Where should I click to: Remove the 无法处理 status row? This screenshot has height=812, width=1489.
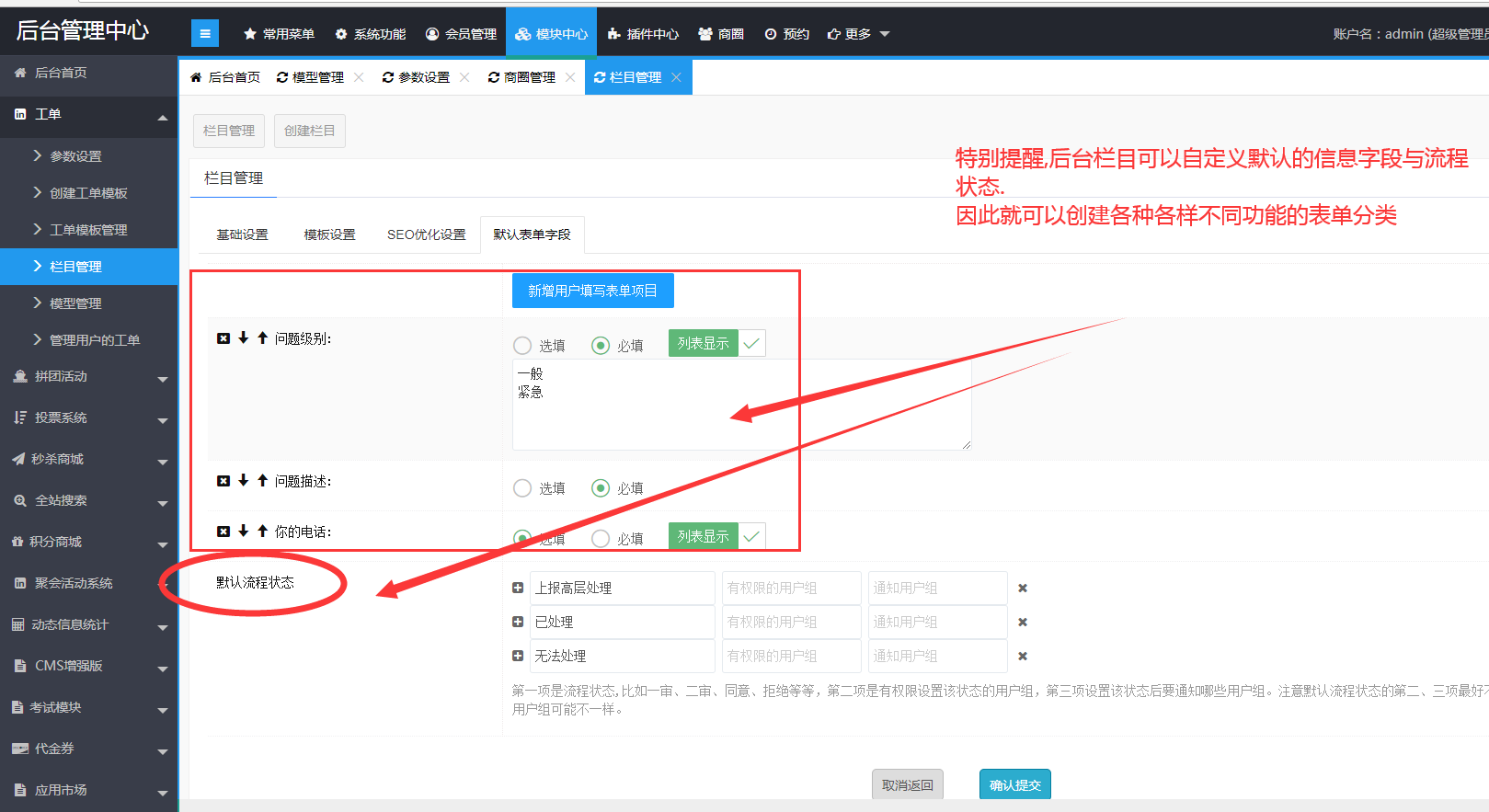[1022, 657]
